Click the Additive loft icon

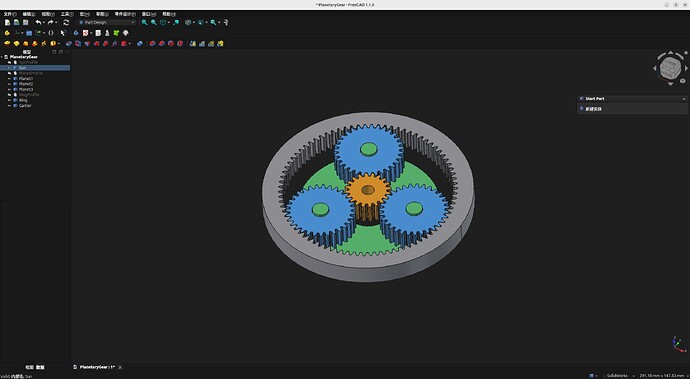point(26,43)
